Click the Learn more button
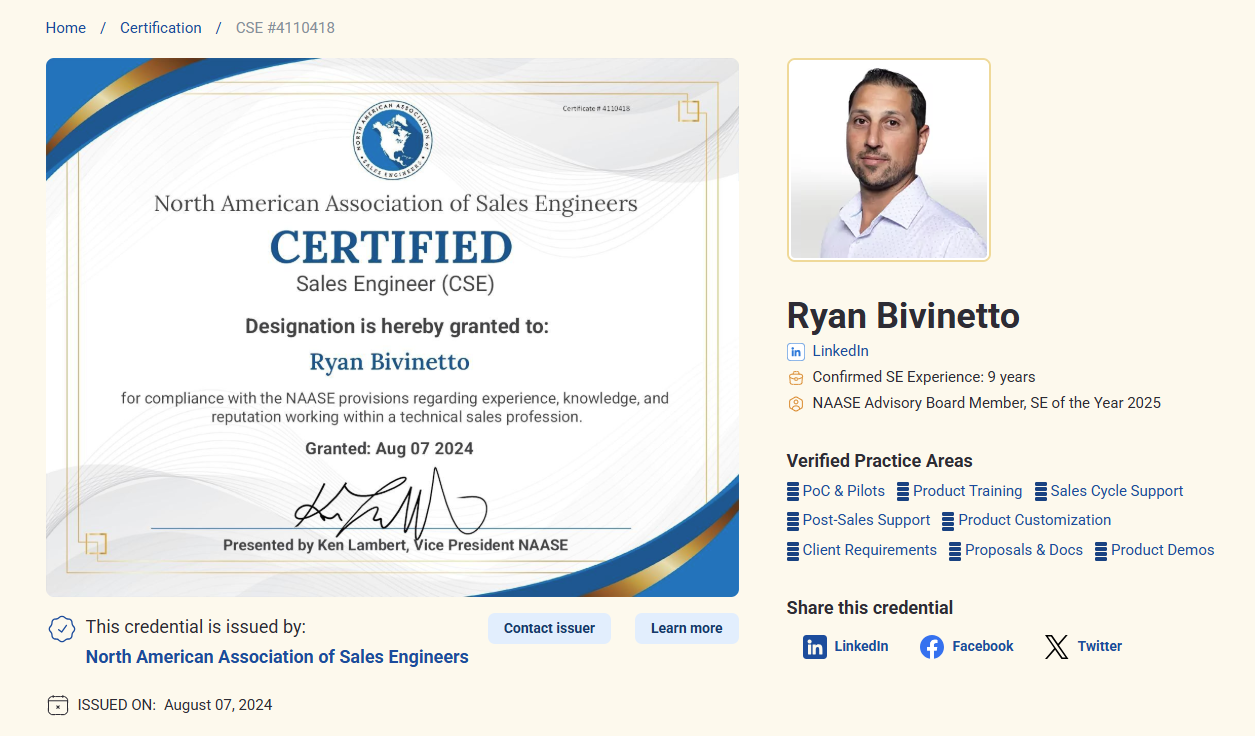Viewport: 1255px width, 736px height. point(686,628)
